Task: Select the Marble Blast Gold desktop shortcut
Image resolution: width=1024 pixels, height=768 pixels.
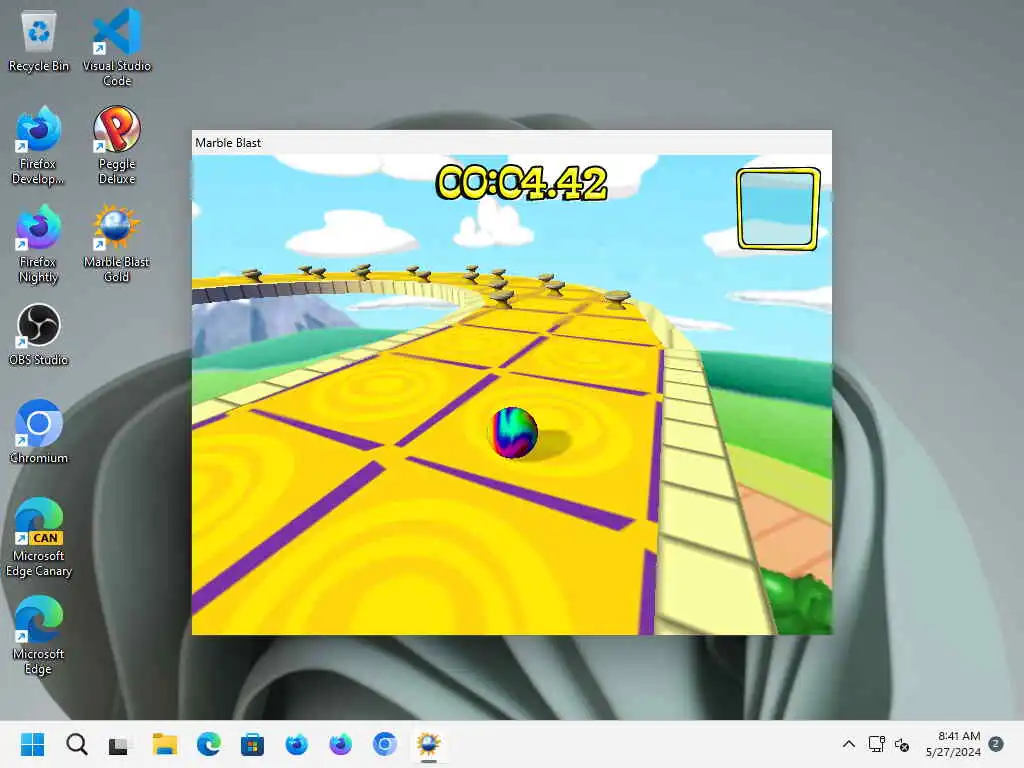Action: [117, 243]
